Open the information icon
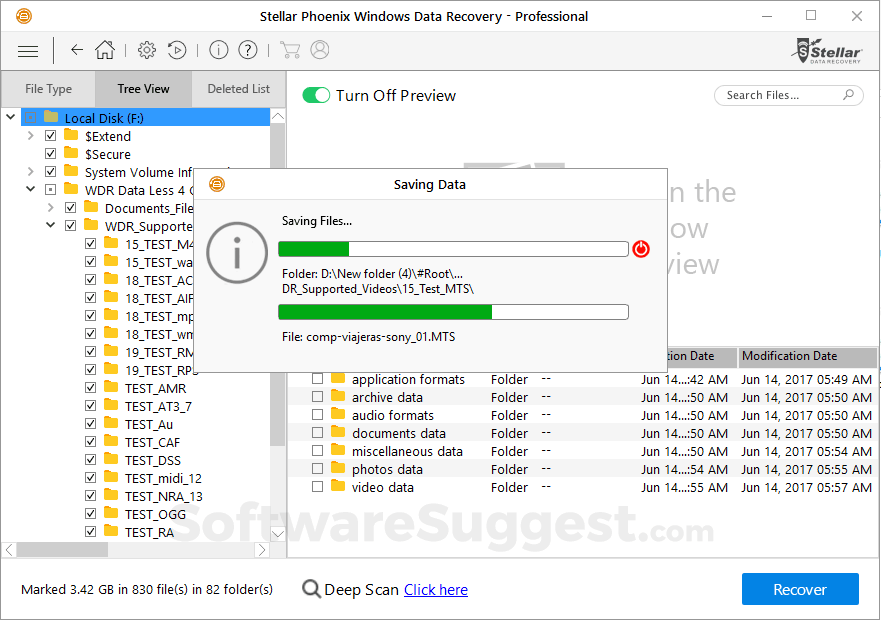This screenshot has width=881, height=621. 218,50
